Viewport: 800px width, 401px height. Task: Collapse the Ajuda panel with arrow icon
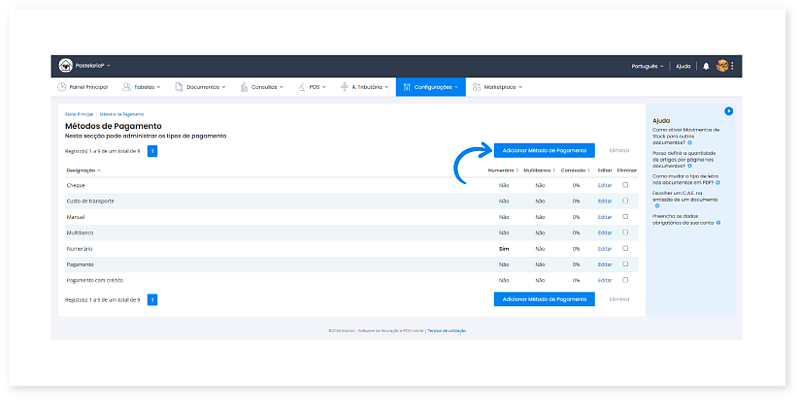coord(729,111)
